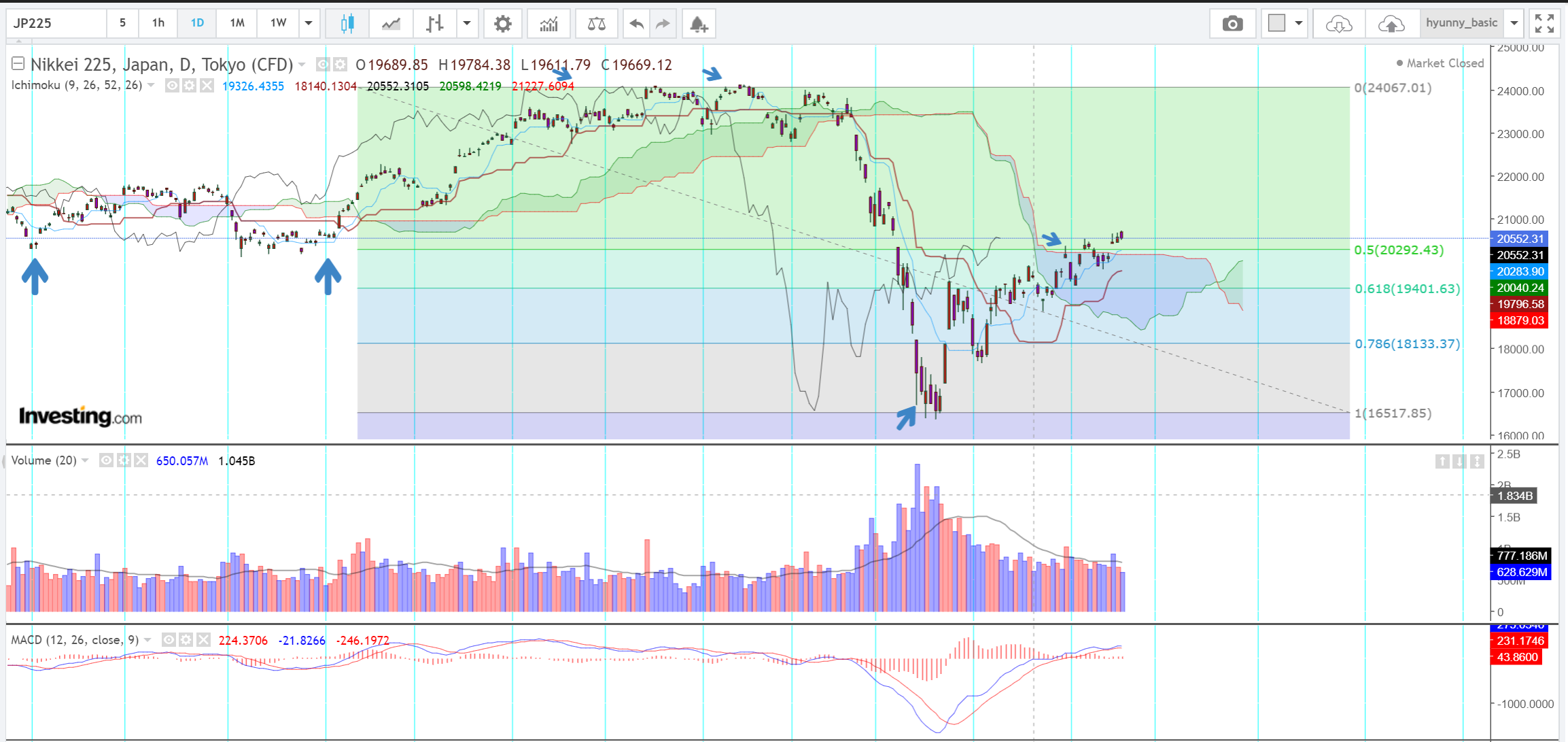This screenshot has width=1568, height=742.
Task: Open the indicators chart icon
Action: tap(548, 24)
